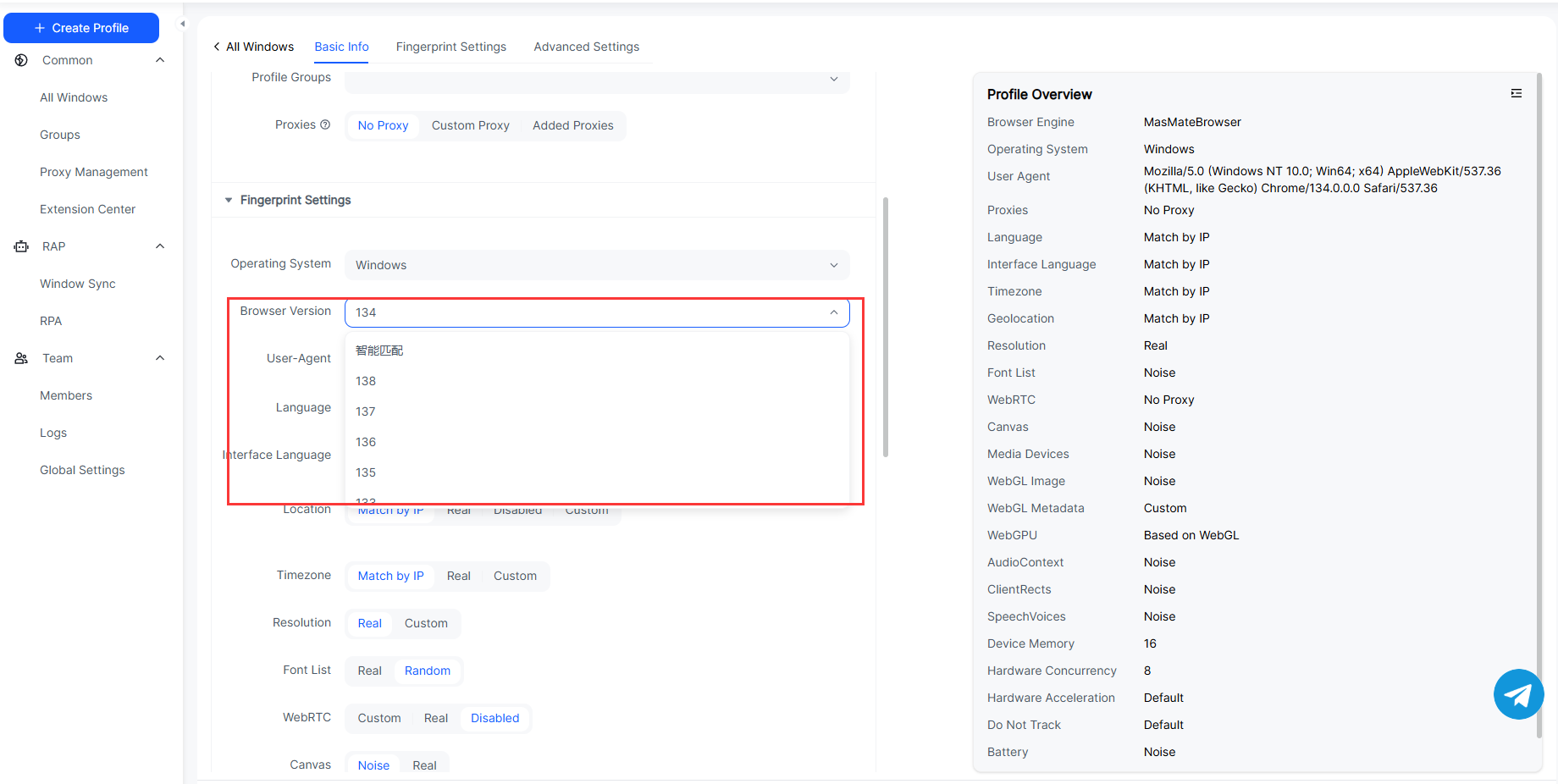The image size is (1558, 784).
Task: Open the Fingerprint Settings tab
Action: [450, 47]
